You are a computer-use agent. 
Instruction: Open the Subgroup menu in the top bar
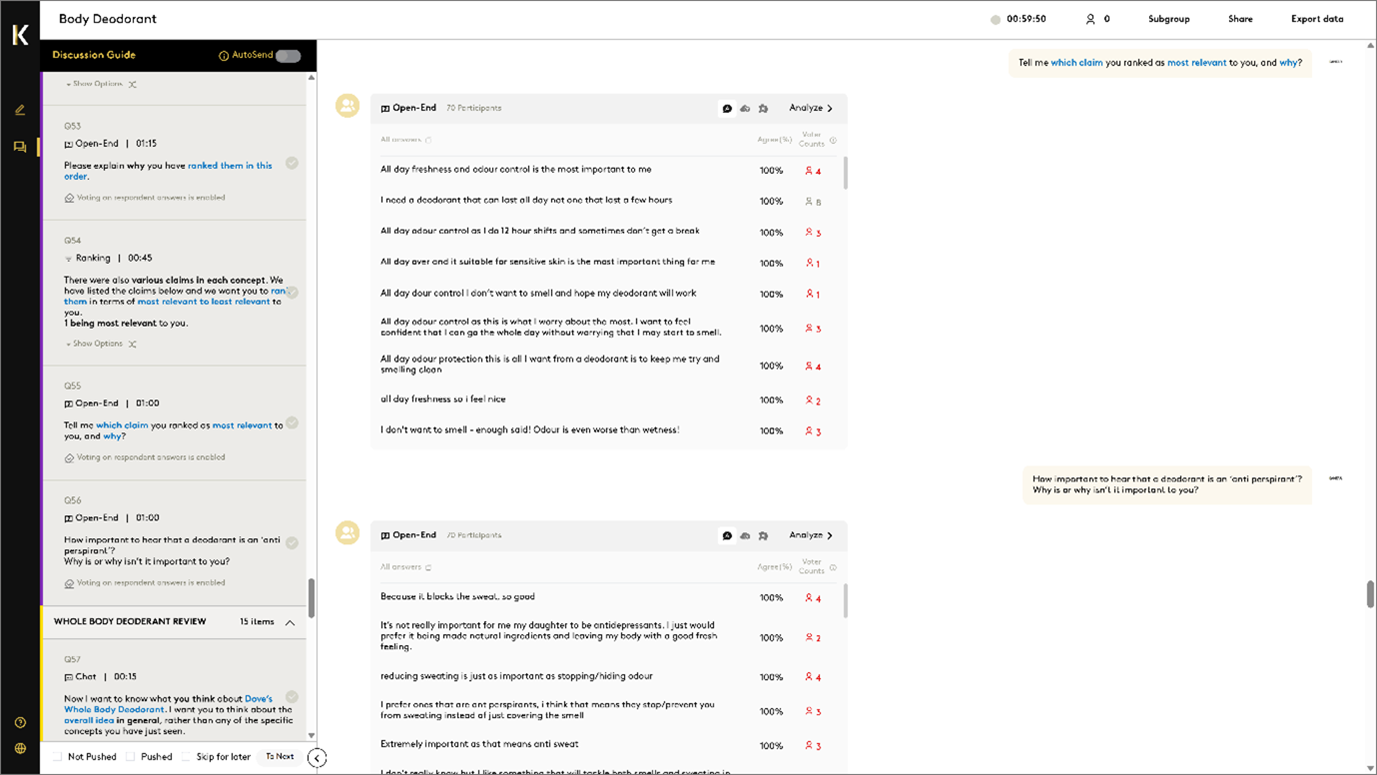[x=1168, y=18]
